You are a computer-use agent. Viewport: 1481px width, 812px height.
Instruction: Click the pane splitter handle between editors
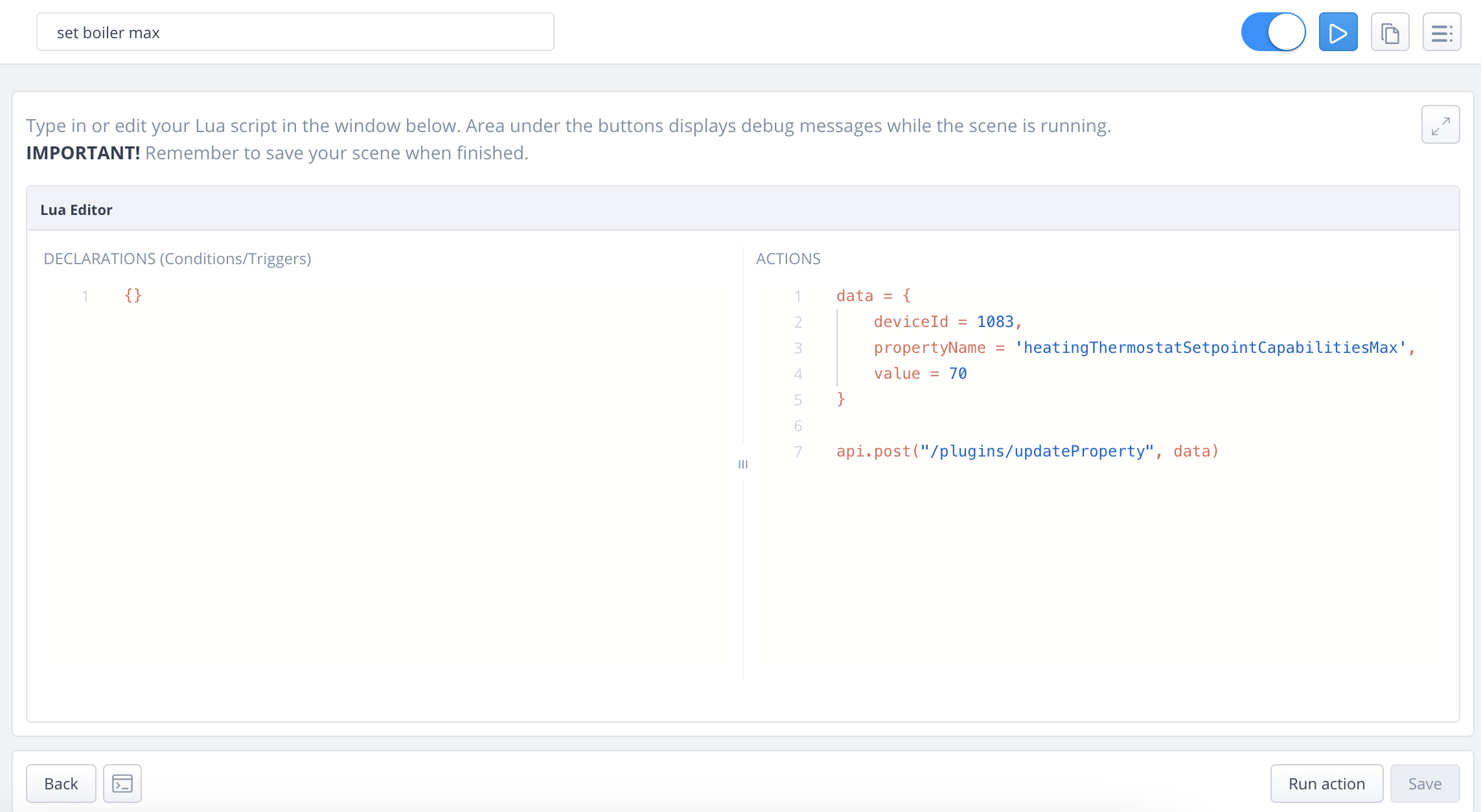pyautogui.click(x=743, y=464)
